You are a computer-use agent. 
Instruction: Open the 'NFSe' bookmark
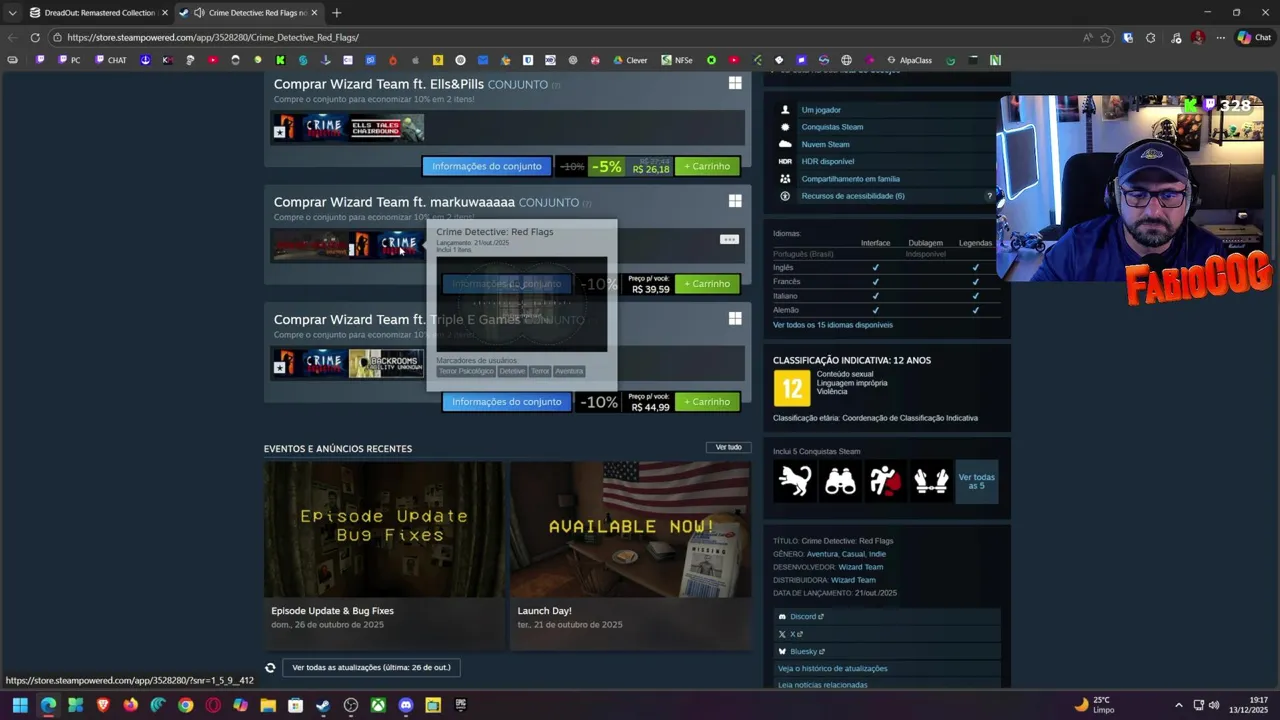tap(677, 60)
